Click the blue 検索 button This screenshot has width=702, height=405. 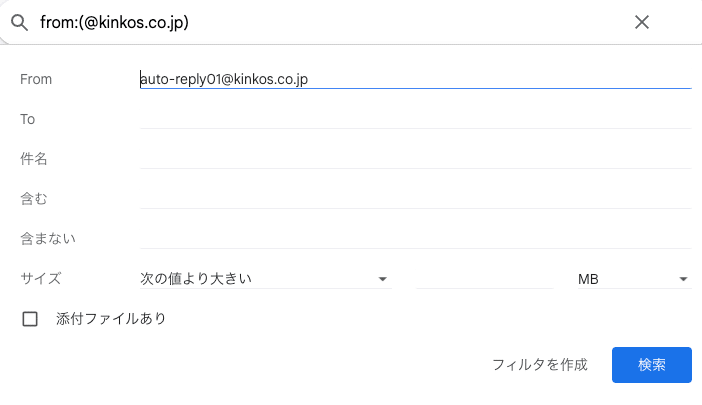(652, 365)
